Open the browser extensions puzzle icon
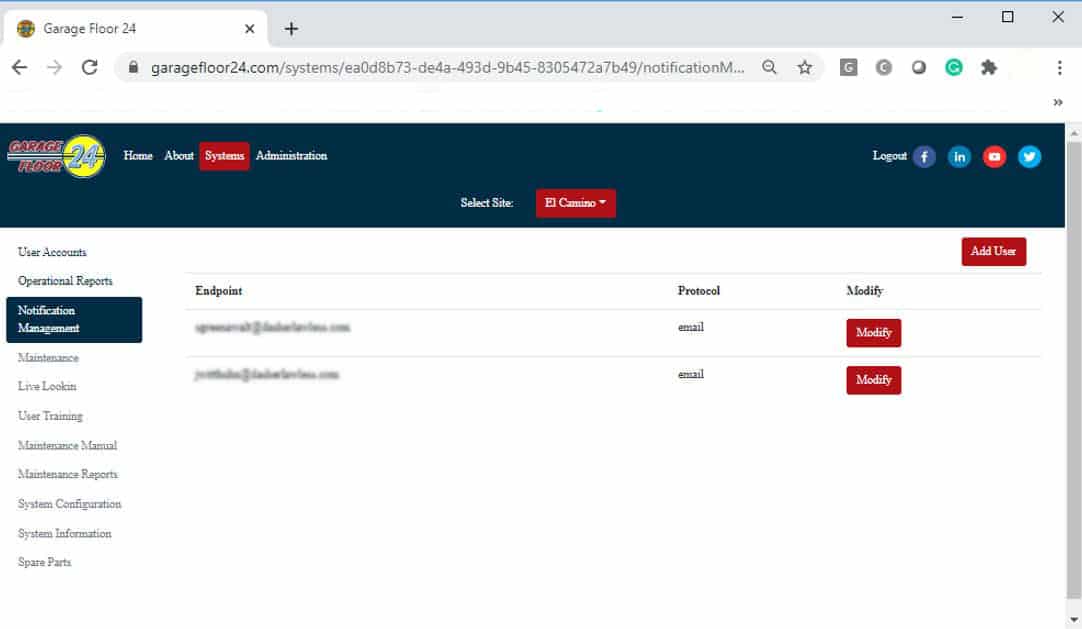This screenshot has width=1082, height=629. click(989, 68)
